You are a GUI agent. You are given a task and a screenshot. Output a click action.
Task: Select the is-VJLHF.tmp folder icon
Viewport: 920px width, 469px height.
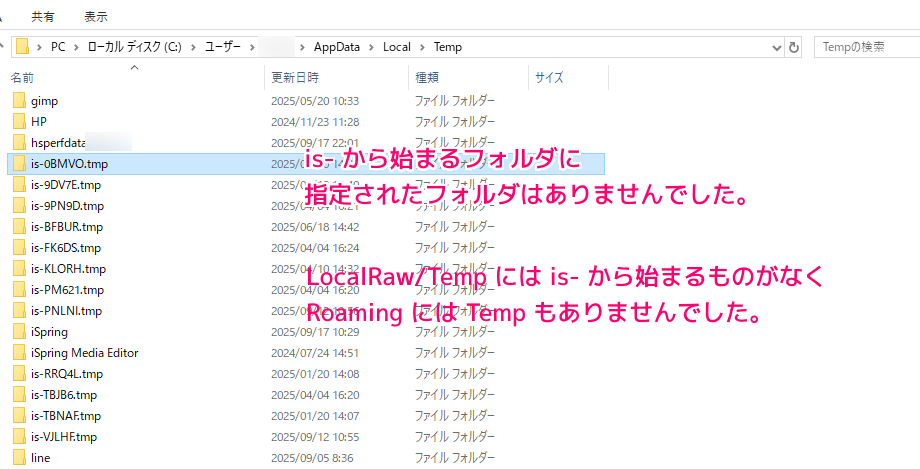pyautogui.click(x=19, y=437)
